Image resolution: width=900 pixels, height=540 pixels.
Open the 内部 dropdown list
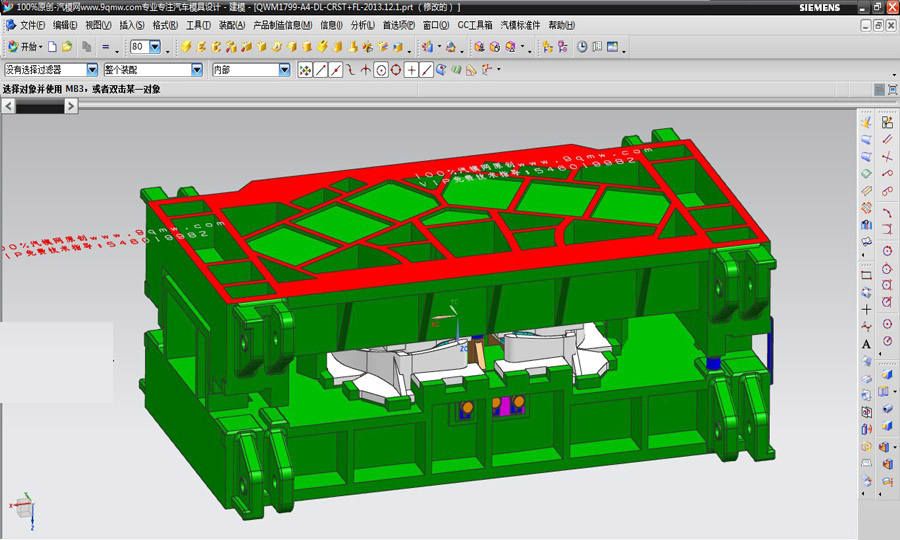(x=284, y=70)
